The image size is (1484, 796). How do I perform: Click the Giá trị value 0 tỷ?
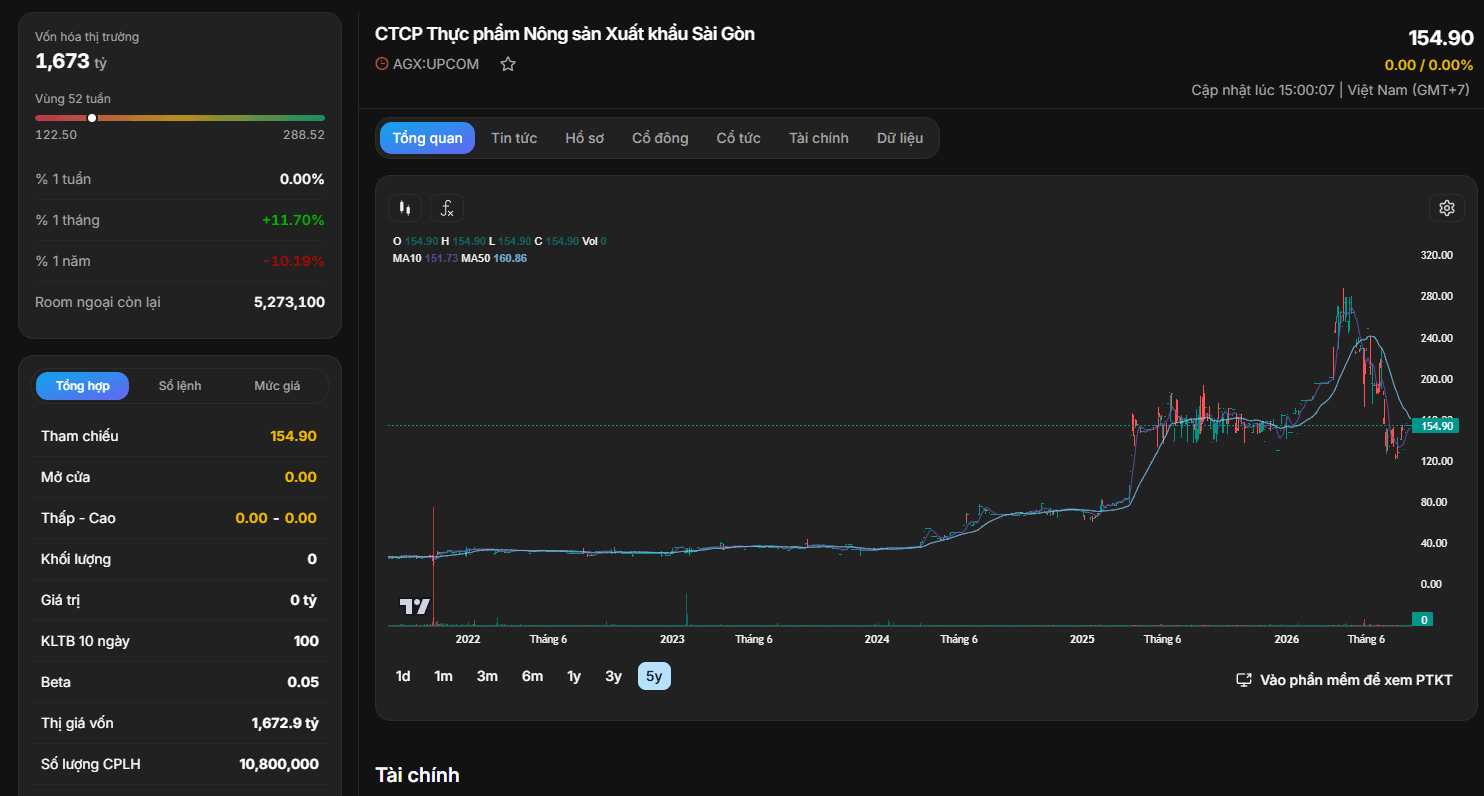tap(303, 600)
